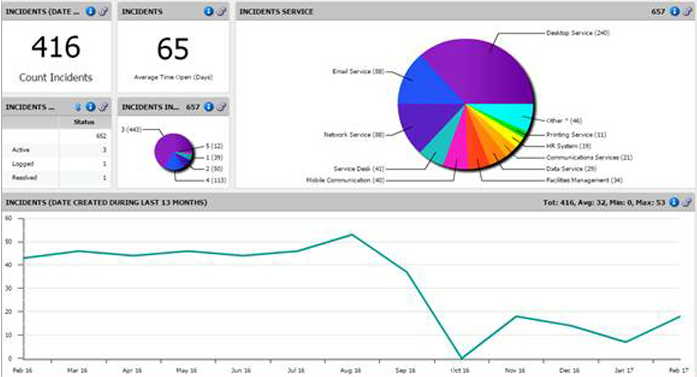Click the Email Service label
Image resolution: width=697 pixels, height=377 pixels.
pyautogui.click(x=358, y=71)
